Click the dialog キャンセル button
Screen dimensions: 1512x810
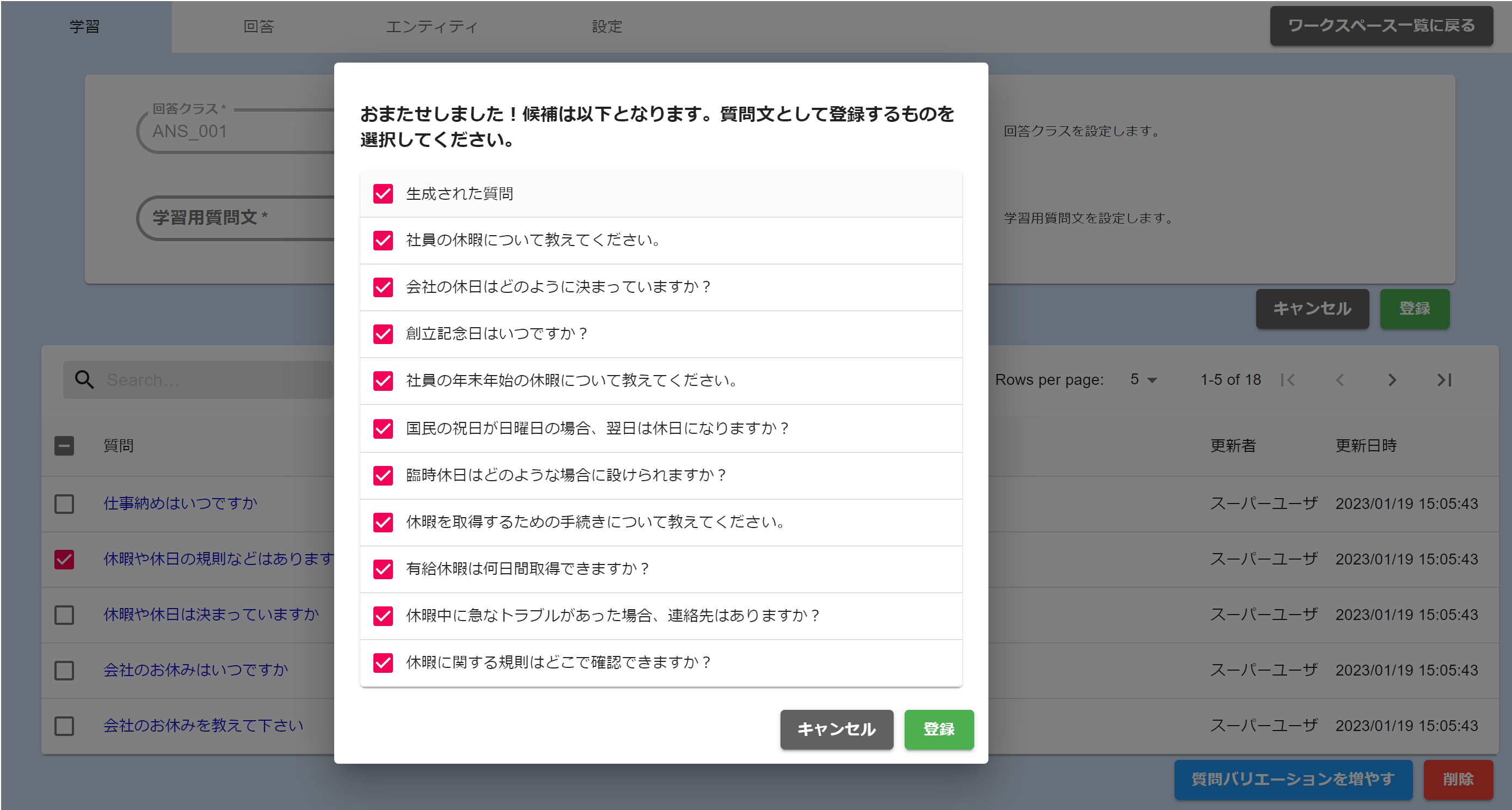(836, 729)
